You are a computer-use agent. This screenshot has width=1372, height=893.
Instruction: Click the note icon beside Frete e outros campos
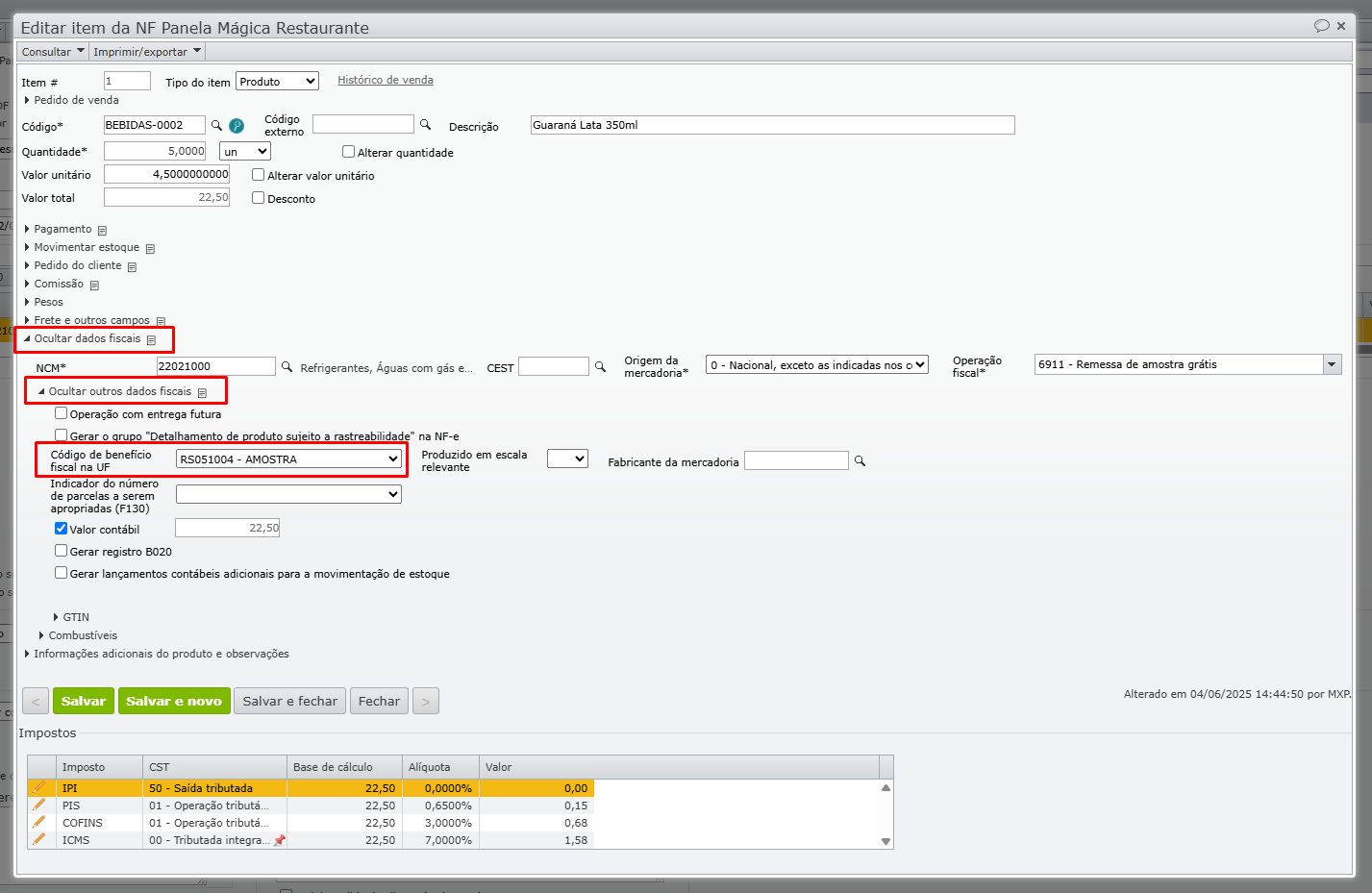(x=161, y=321)
